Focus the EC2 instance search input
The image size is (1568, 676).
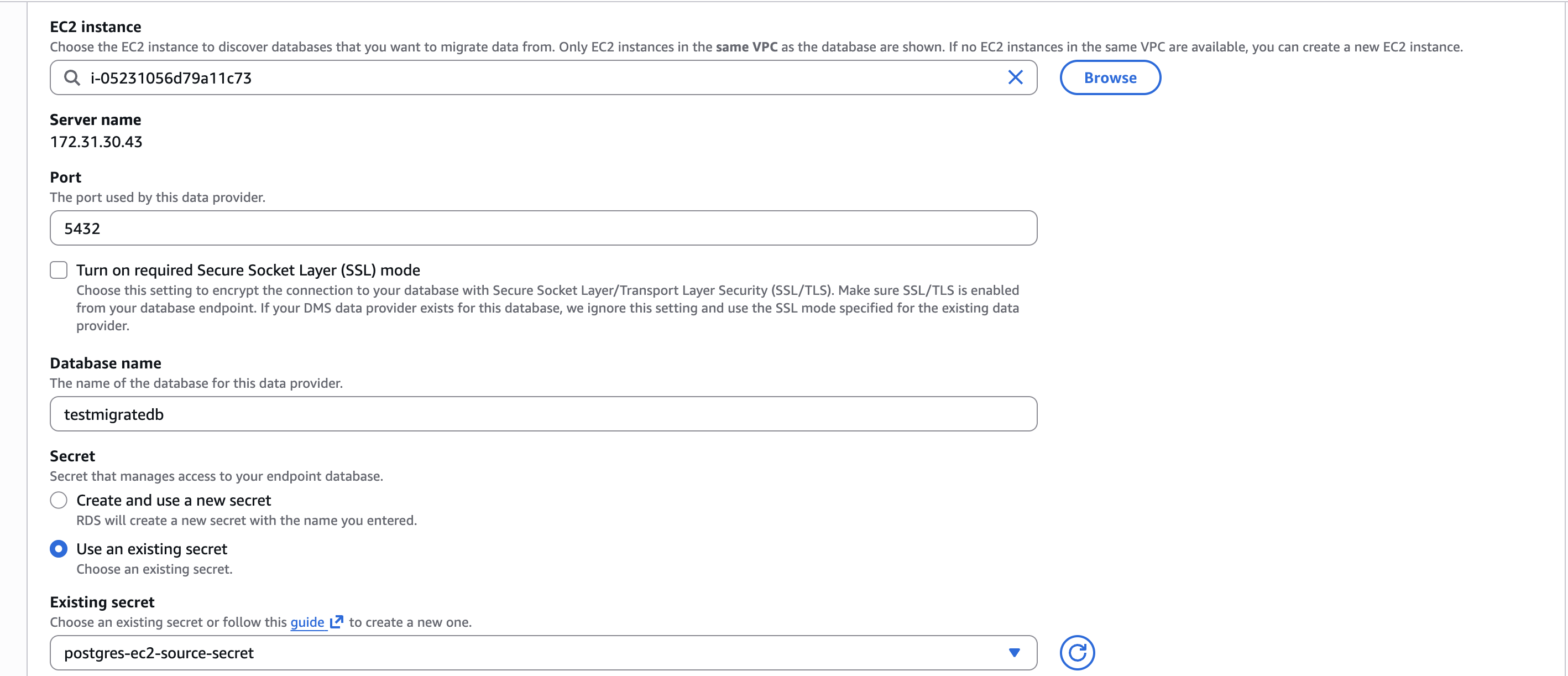point(543,77)
